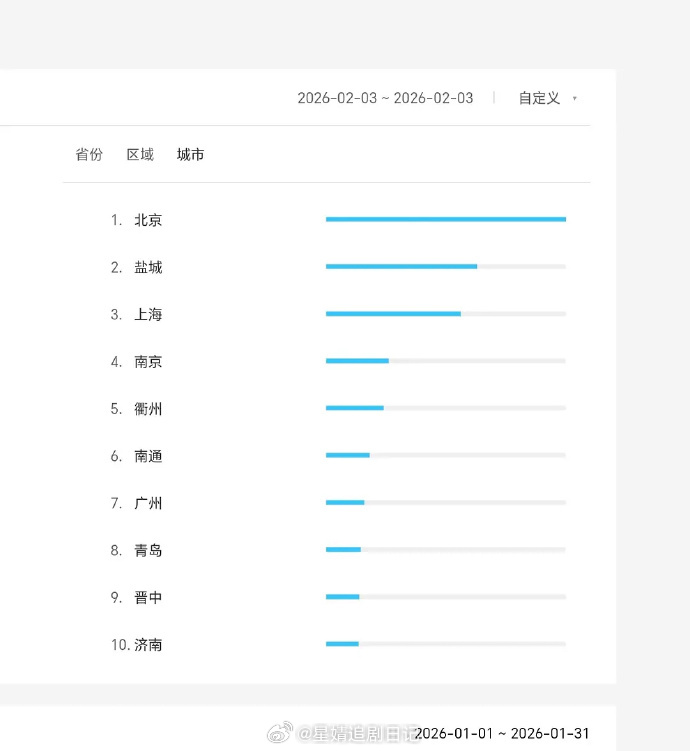The height and width of the screenshot is (751, 690).
Task: Click the 济南 ranking entry
Action: (x=148, y=645)
